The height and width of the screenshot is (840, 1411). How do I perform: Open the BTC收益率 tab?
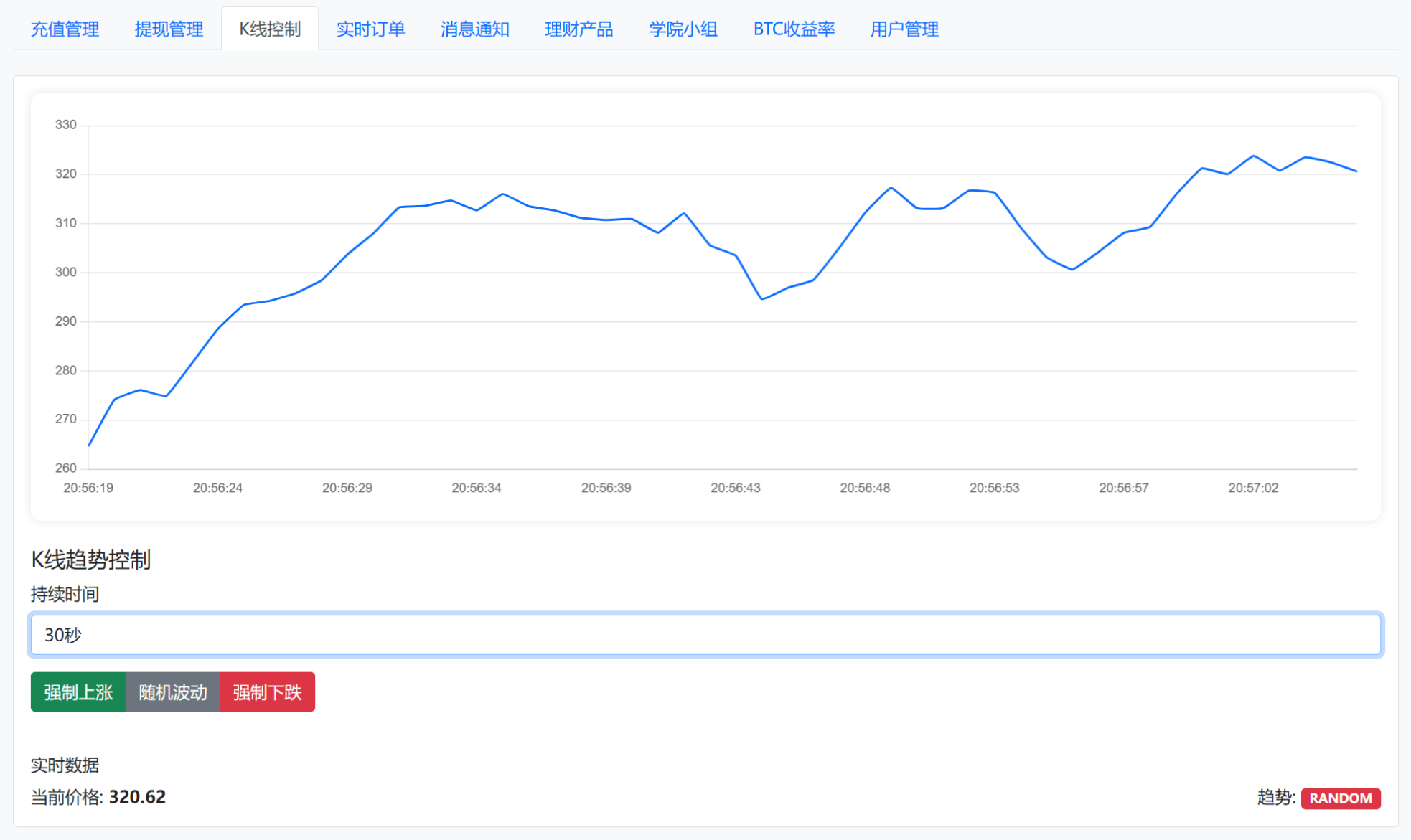click(793, 29)
